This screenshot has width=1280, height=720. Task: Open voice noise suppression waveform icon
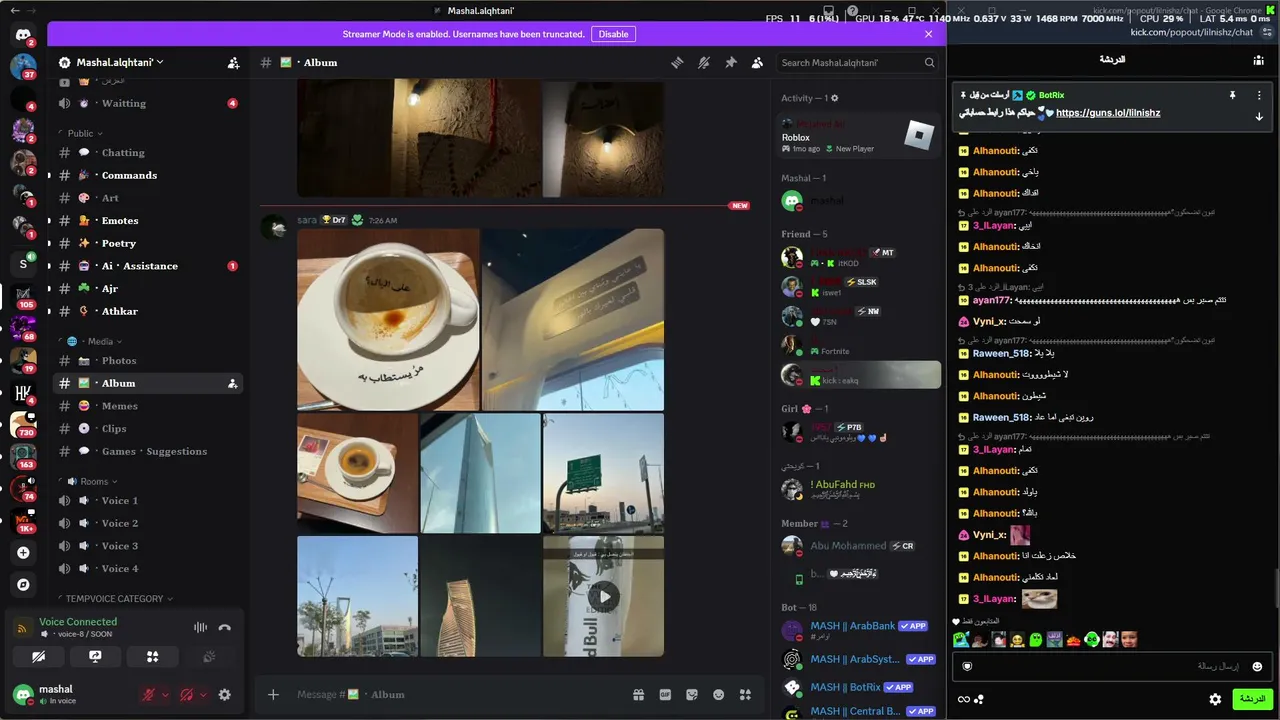tap(200, 628)
